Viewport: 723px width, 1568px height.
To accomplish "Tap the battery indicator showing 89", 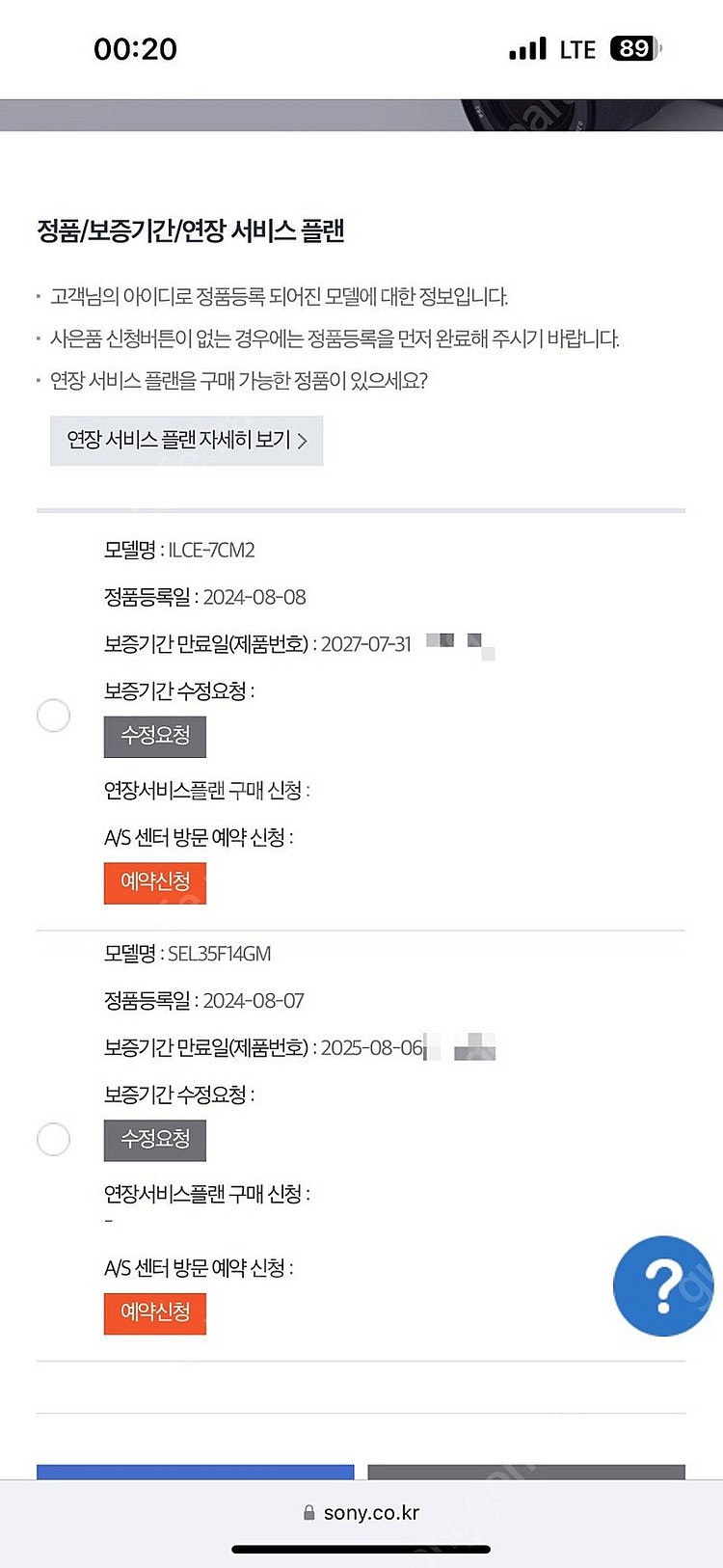I will [x=635, y=48].
